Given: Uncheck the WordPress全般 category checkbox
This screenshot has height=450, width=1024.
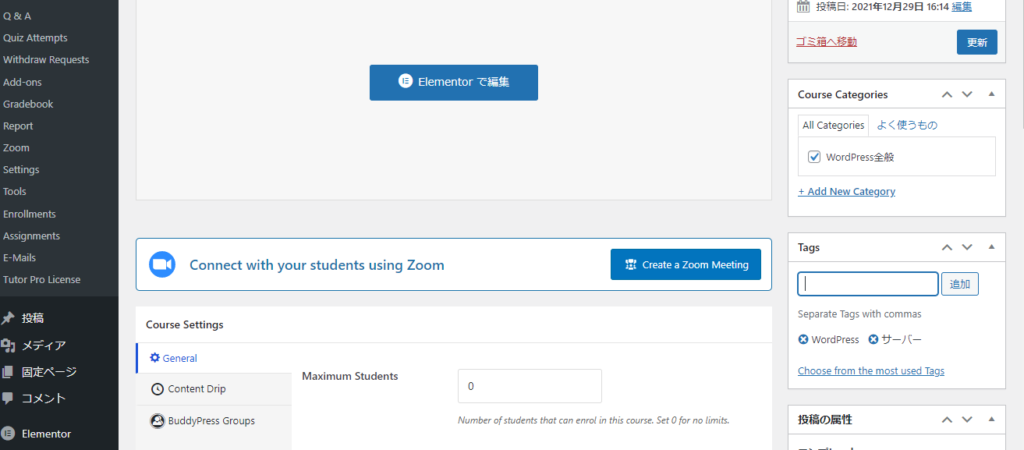Looking at the screenshot, I should click(815, 157).
